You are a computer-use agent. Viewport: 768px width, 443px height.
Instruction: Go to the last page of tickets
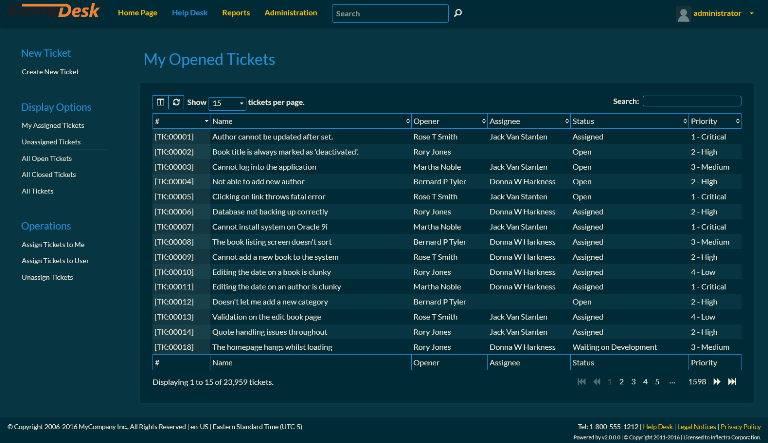point(732,382)
